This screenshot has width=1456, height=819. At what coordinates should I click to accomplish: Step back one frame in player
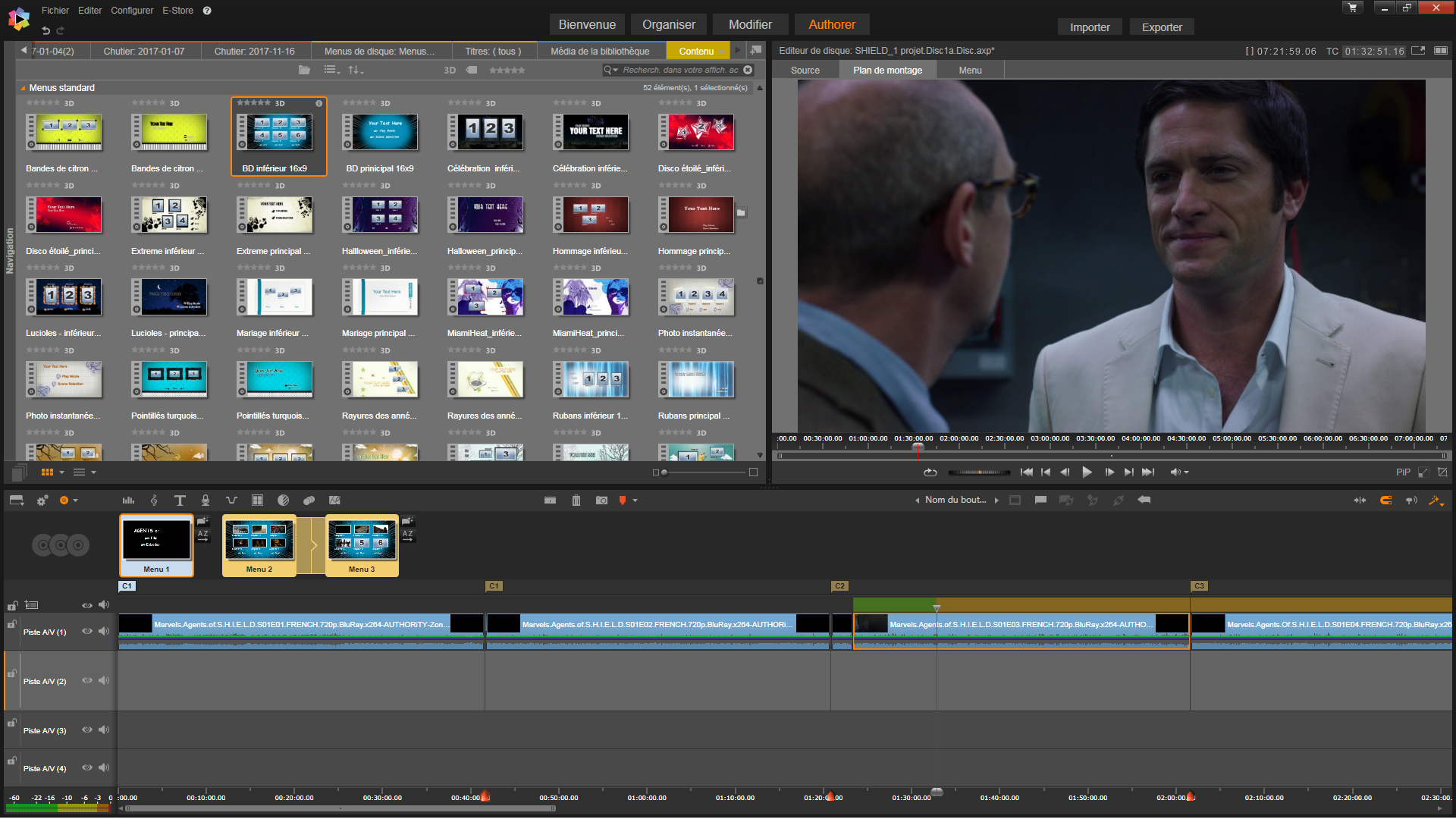click(1065, 472)
